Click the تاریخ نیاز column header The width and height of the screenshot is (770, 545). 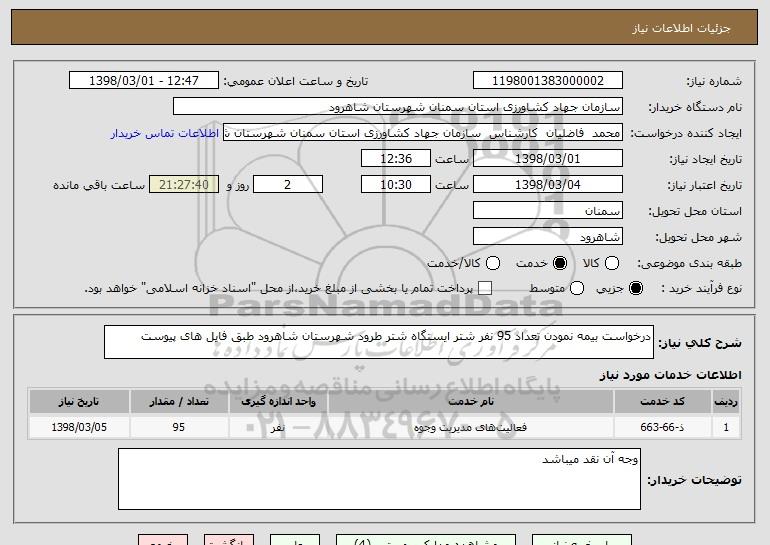click(x=79, y=402)
